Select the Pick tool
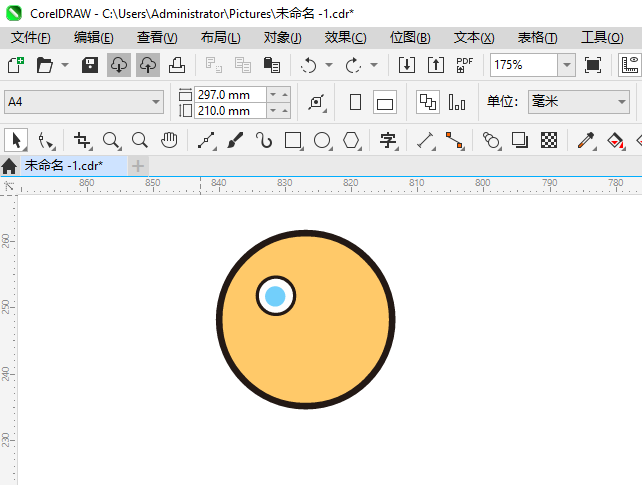Screen dimensions: 642x485 click(x=16, y=140)
